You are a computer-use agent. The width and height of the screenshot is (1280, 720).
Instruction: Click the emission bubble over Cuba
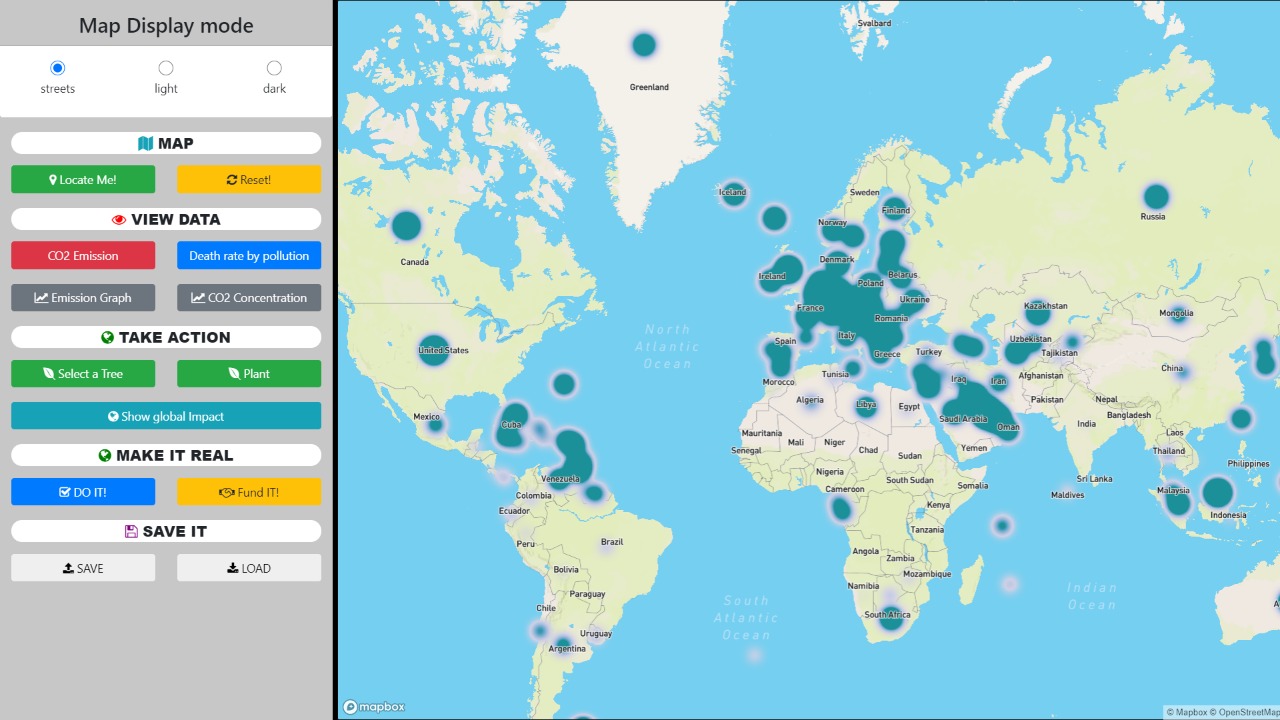tap(512, 426)
